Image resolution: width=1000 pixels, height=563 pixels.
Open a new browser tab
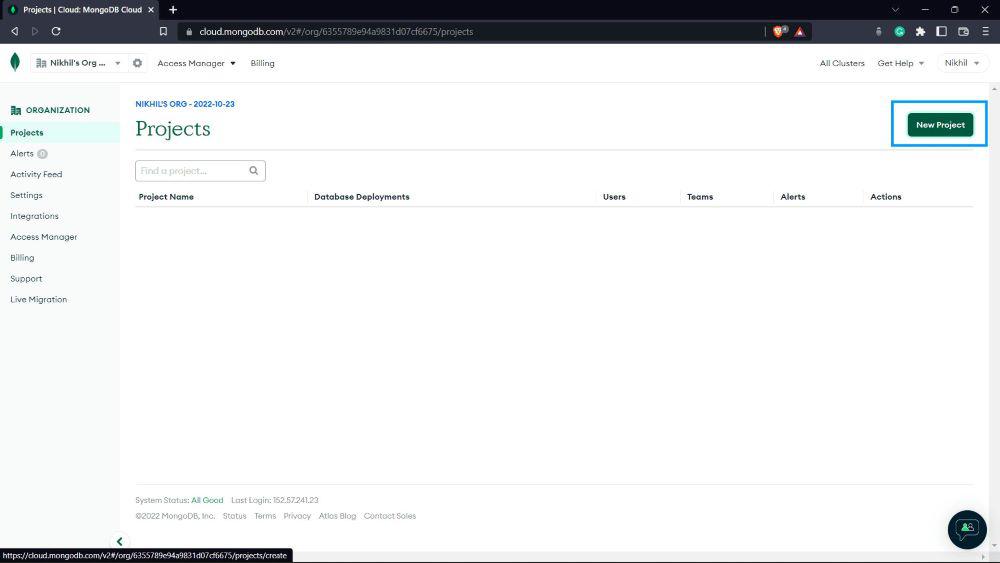tap(173, 10)
